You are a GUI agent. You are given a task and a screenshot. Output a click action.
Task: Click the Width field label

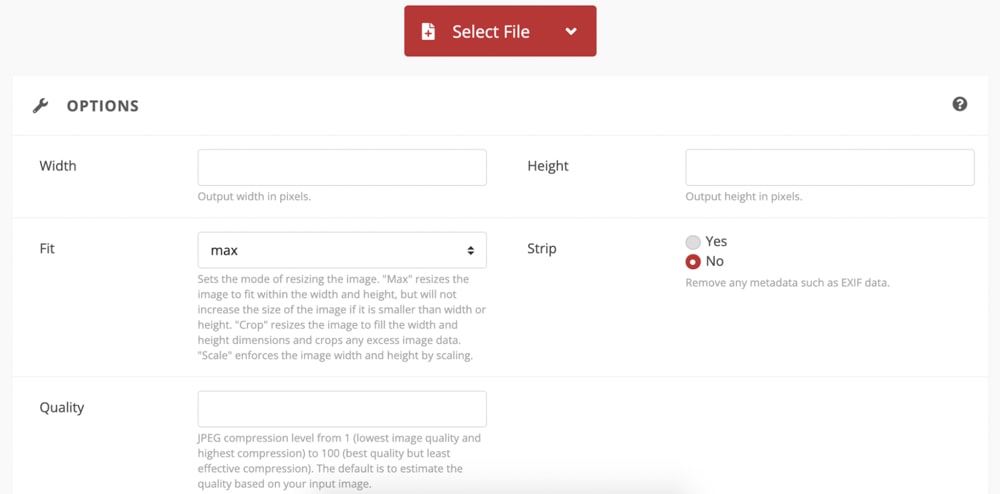point(57,166)
